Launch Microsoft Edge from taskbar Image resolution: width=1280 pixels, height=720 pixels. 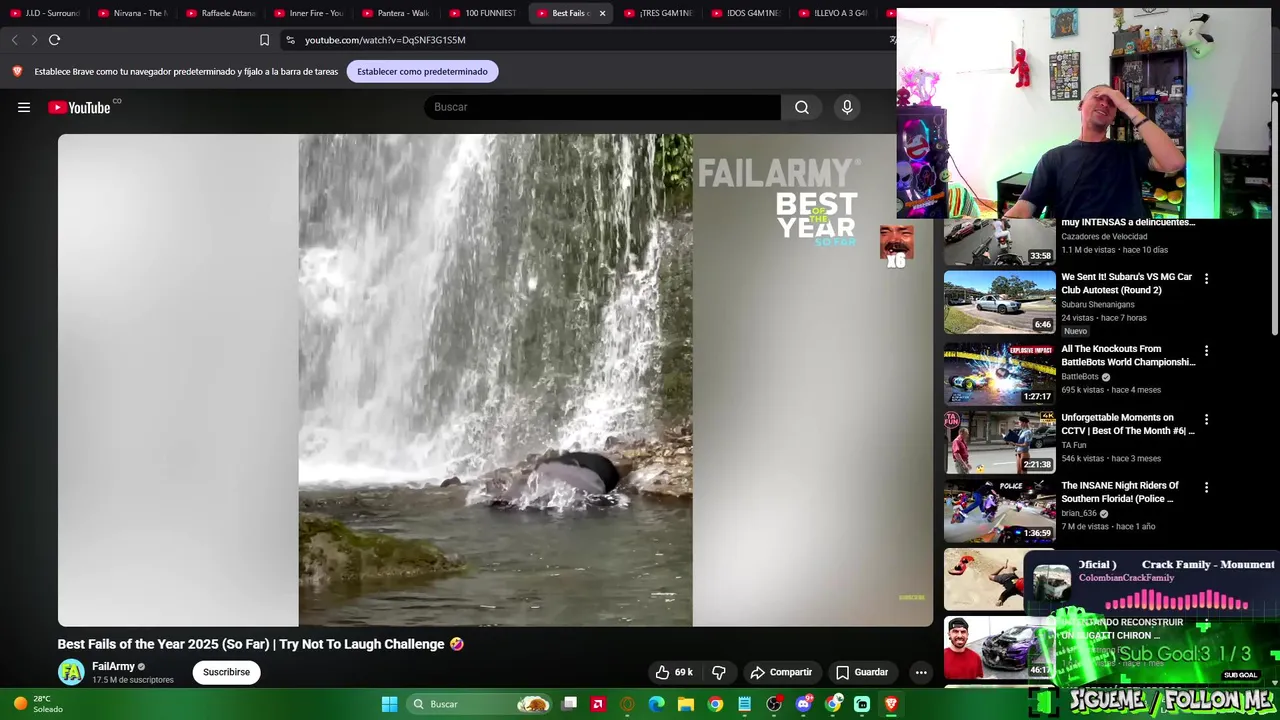pos(657,704)
